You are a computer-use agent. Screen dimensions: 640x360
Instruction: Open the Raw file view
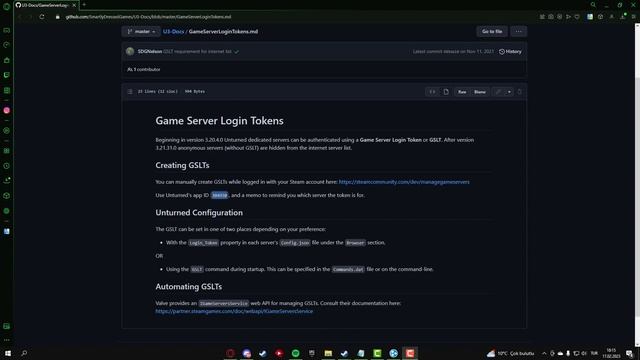[462, 92]
